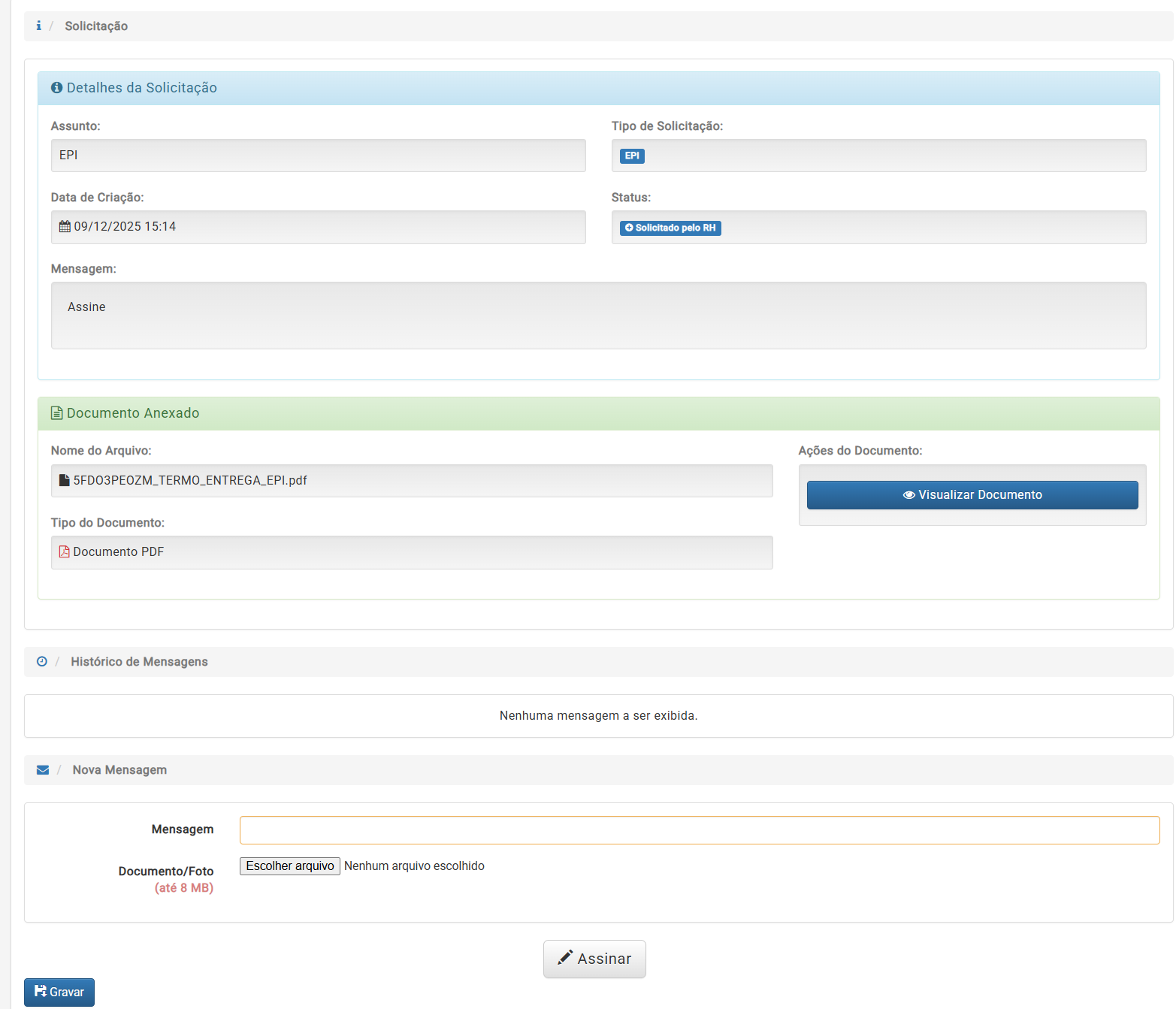Click the calendar icon in Data de Criação

[65, 227]
